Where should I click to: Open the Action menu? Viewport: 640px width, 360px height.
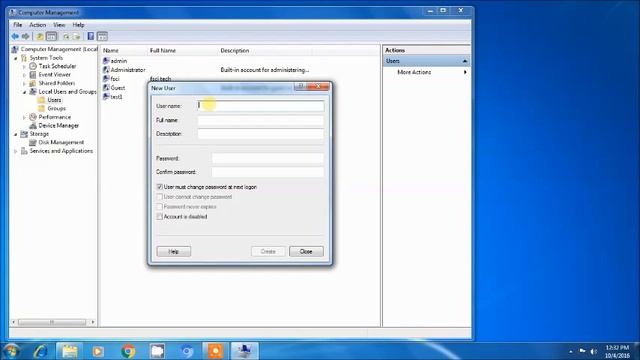38,25
